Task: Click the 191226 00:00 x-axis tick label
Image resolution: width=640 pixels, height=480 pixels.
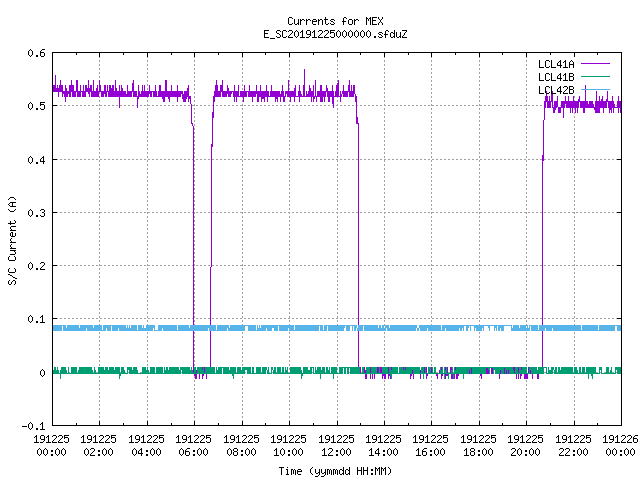Action: 620,446
